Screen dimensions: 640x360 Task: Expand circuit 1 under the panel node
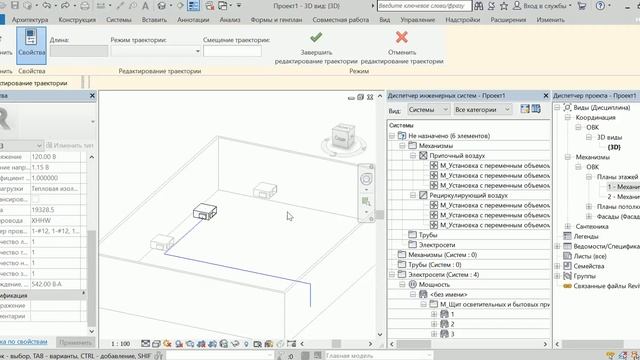coord(434,314)
